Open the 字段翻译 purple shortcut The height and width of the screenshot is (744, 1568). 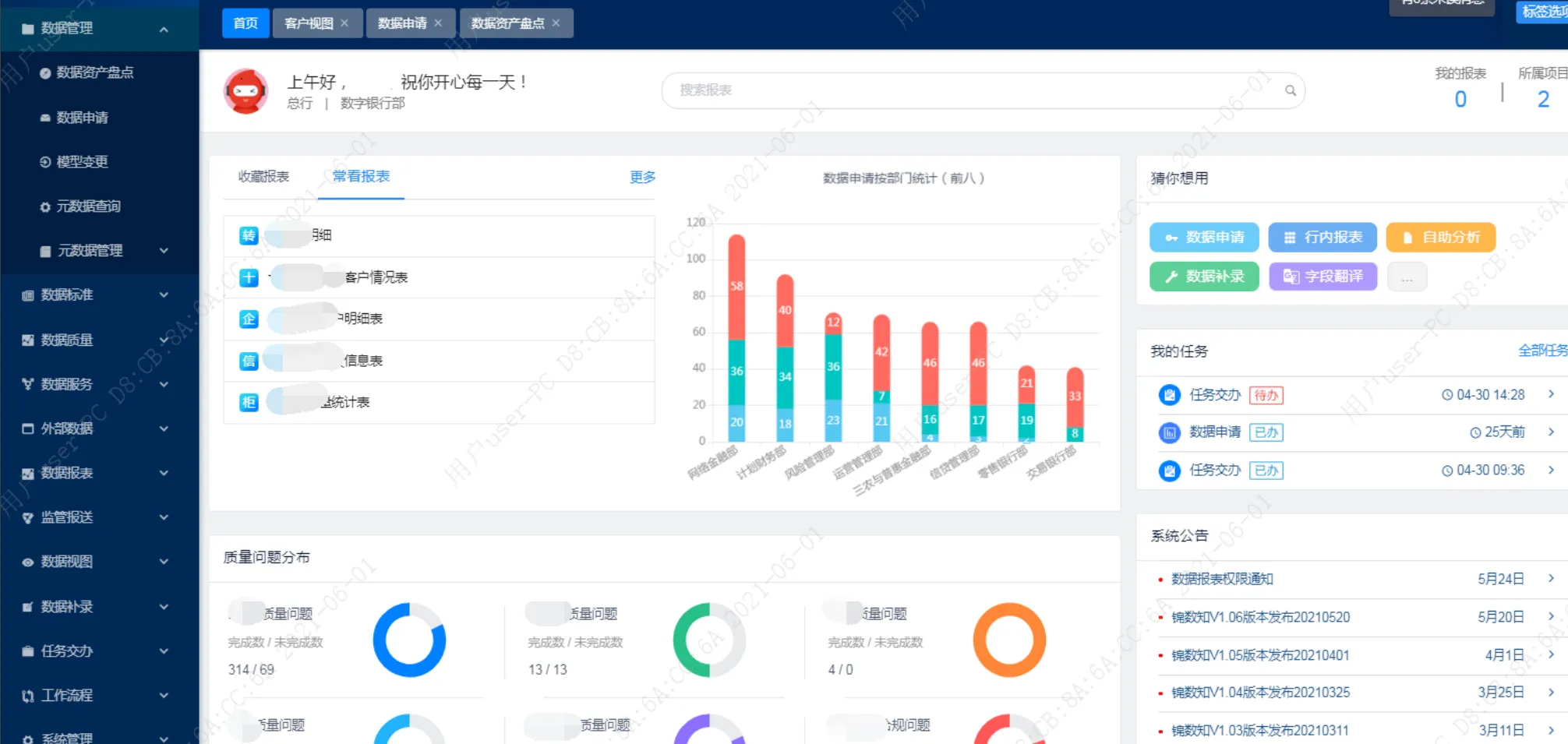coord(1323,277)
